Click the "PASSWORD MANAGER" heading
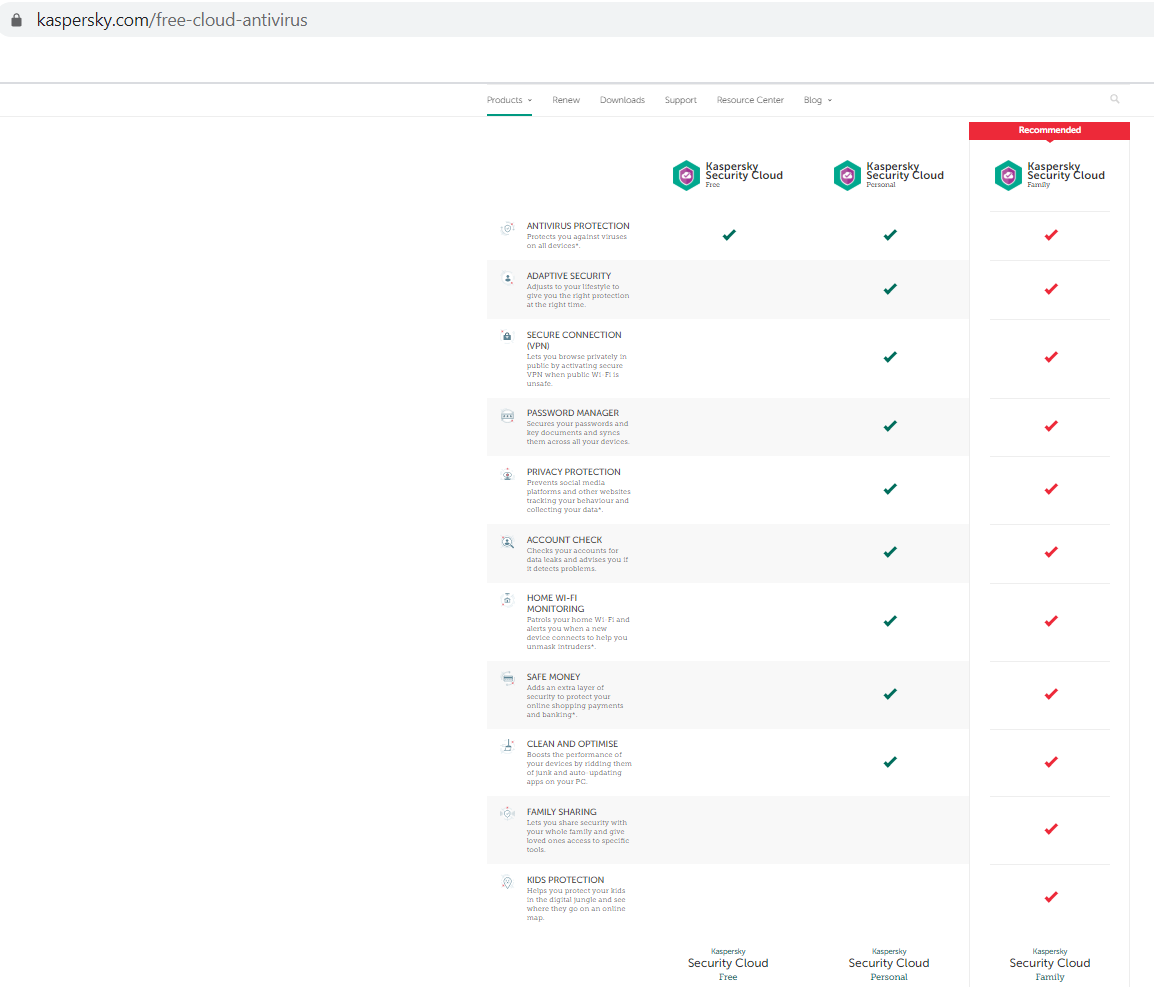The width and height of the screenshot is (1154, 987). 573,413
